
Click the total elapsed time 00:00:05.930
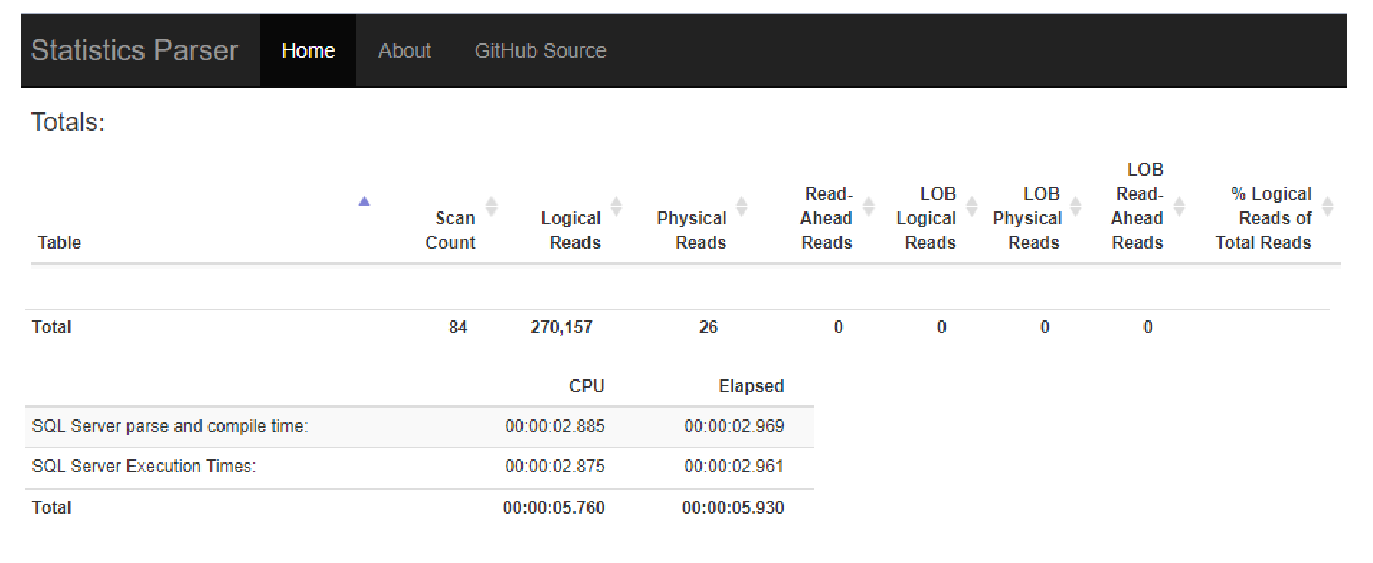733,508
